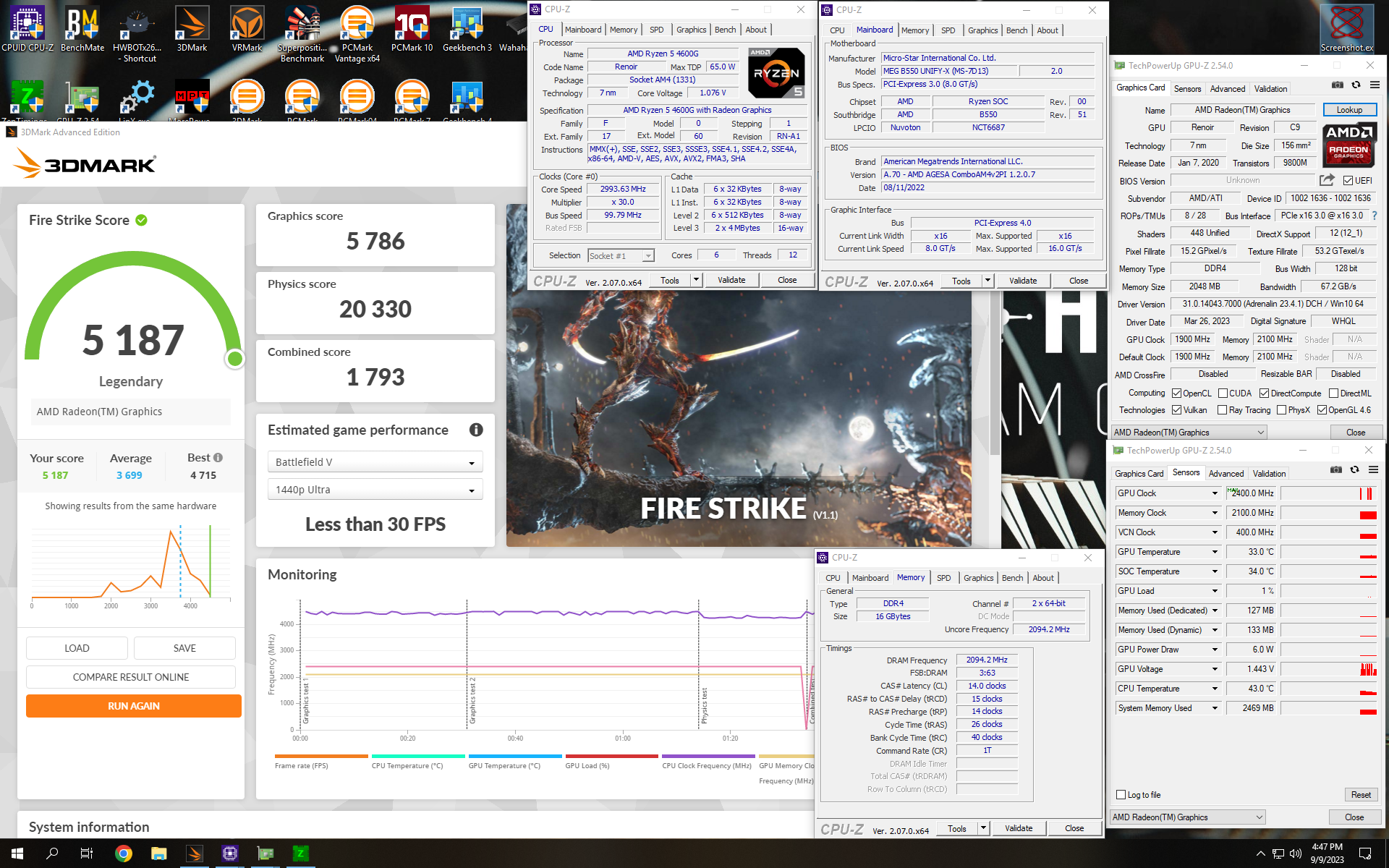Click the Bus Interface question mark icon
Screen dimensions: 1389x868
coord(1375,216)
